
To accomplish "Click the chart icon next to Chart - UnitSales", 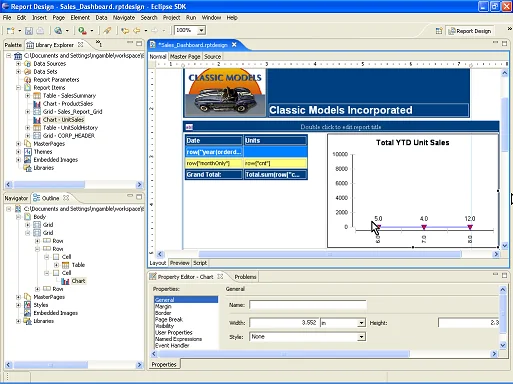I will [x=37, y=120].
